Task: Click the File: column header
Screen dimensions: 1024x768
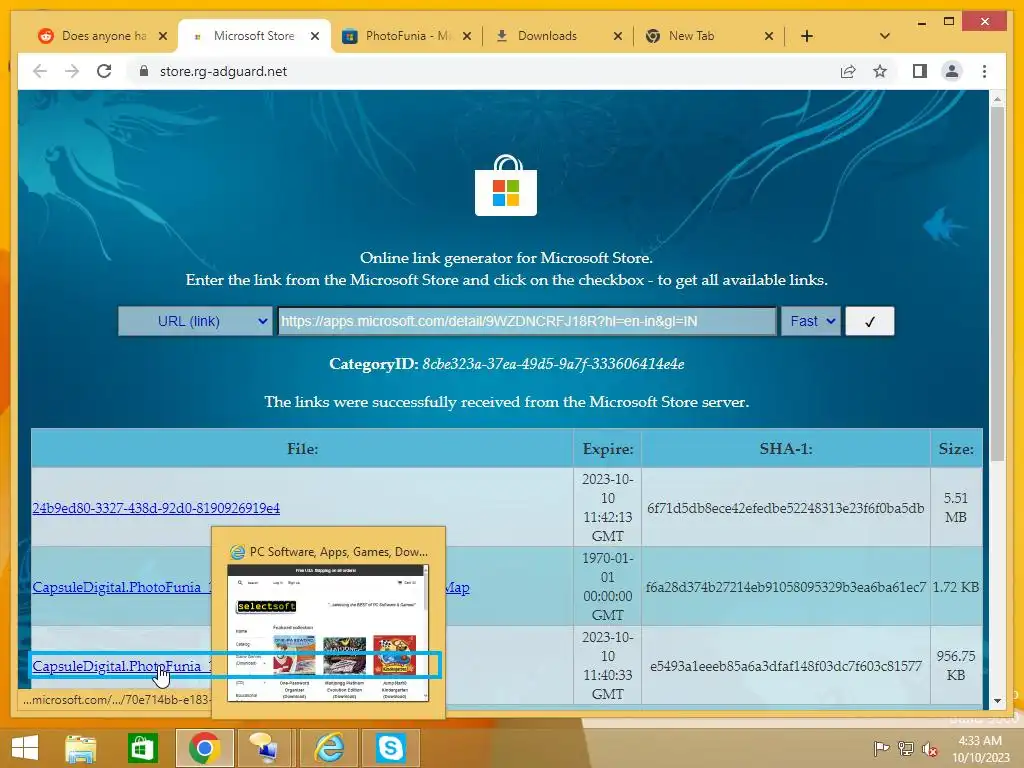Action: point(302,449)
